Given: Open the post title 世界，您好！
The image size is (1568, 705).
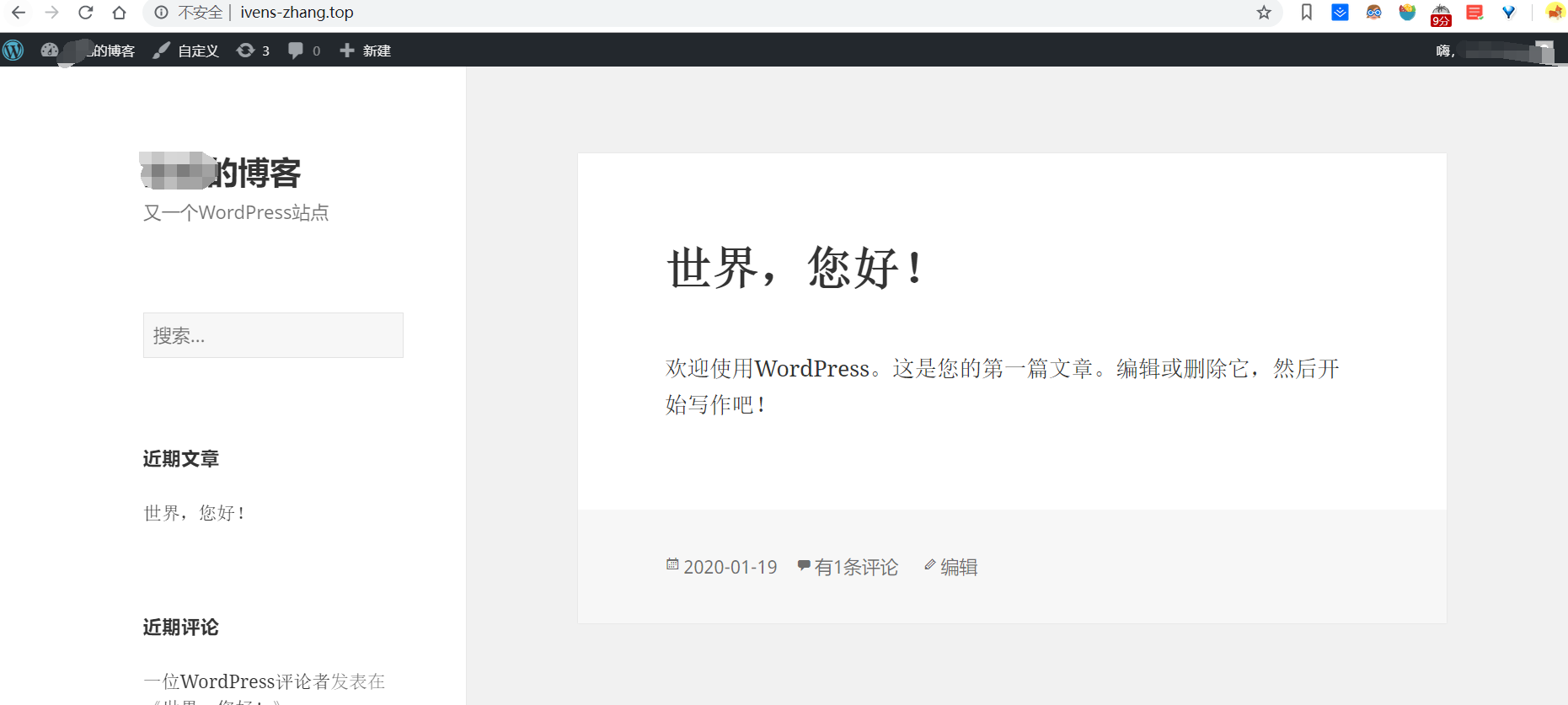Looking at the screenshot, I should (x=795, y=268).
